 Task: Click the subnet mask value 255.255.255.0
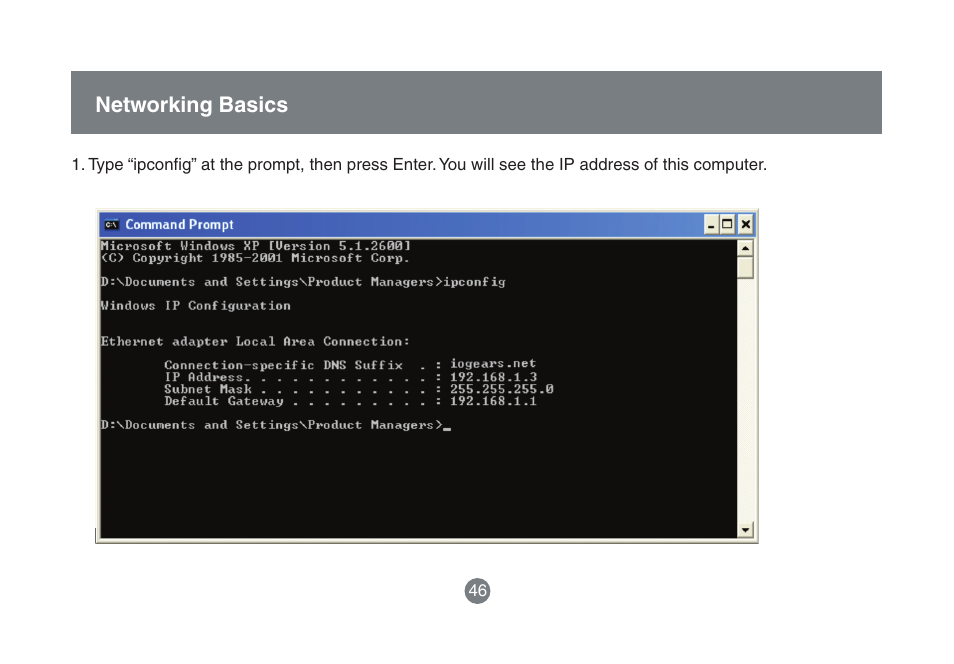[x=501, y=389]
